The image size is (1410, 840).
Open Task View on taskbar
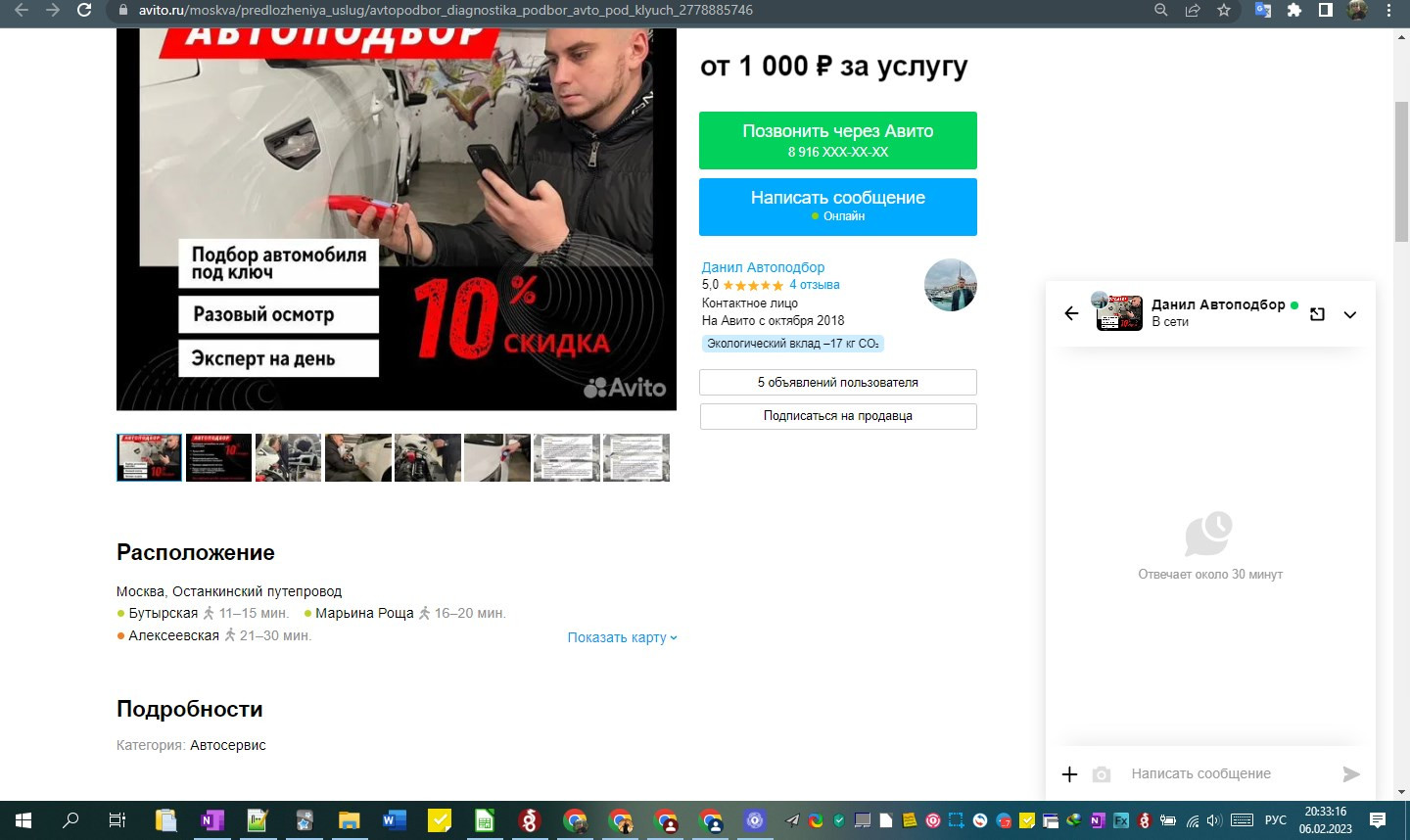pos(117,820)
